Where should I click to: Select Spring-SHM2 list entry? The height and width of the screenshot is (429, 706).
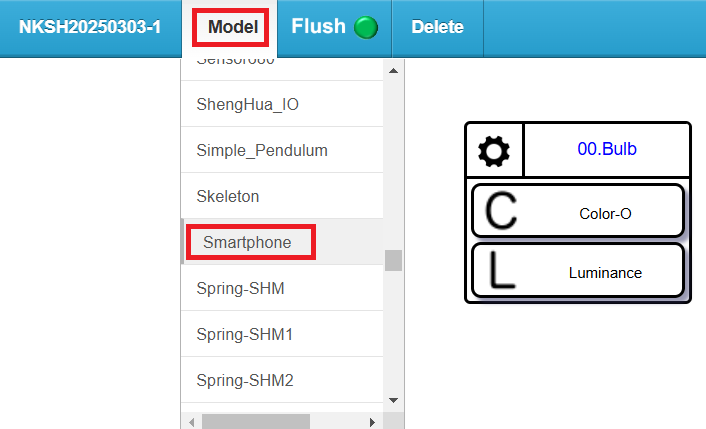[245, 380]
